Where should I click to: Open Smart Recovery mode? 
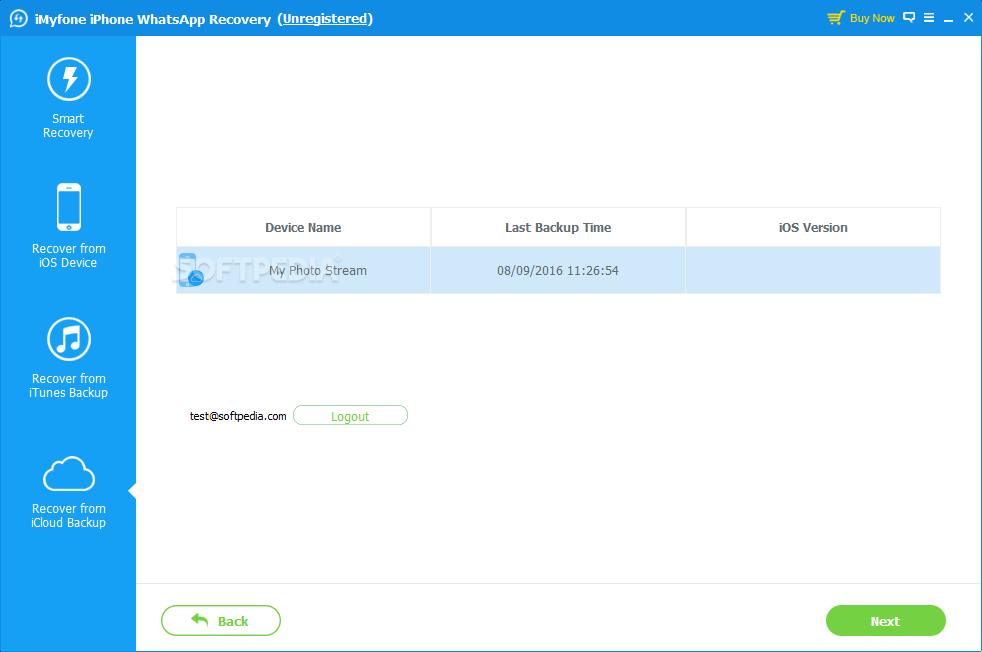pos(68,98)
